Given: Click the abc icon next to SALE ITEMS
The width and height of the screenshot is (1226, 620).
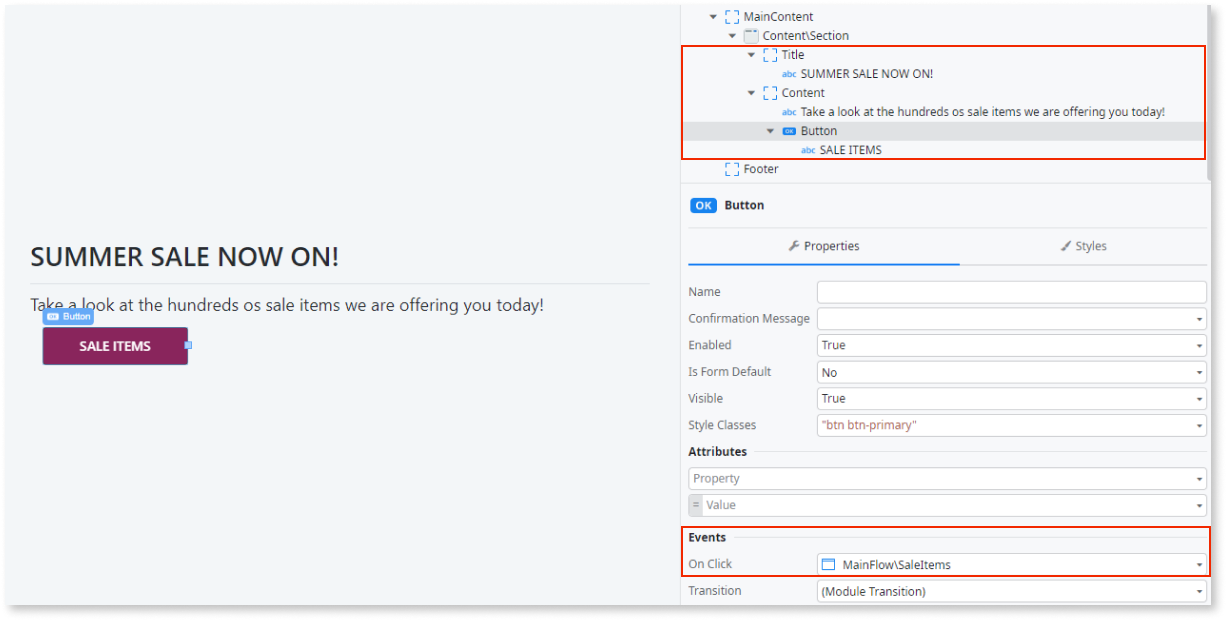Looking at the screenshot, I should 808,149.
